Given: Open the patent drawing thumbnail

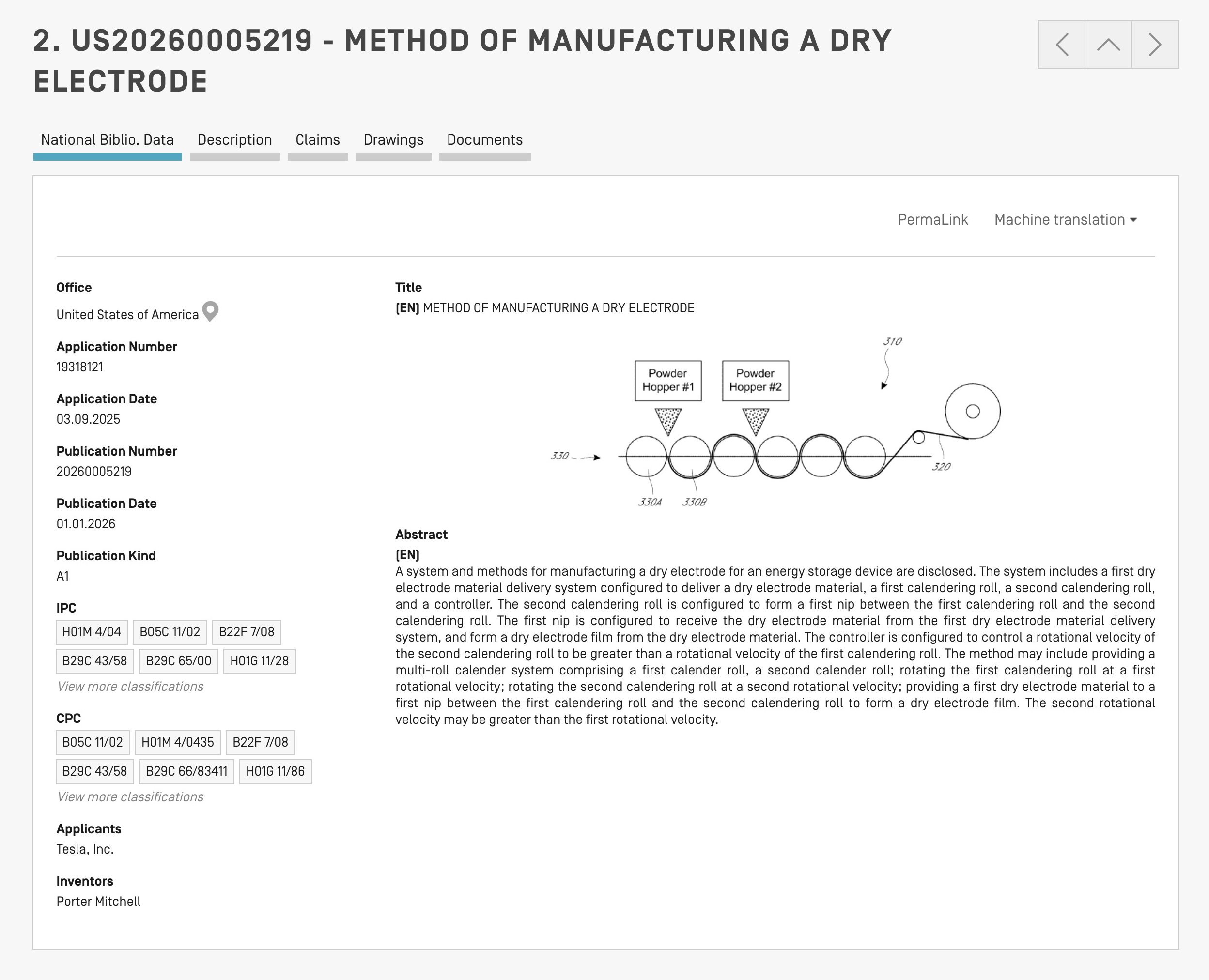Looking at the screenshot, I should click(775, 422).
